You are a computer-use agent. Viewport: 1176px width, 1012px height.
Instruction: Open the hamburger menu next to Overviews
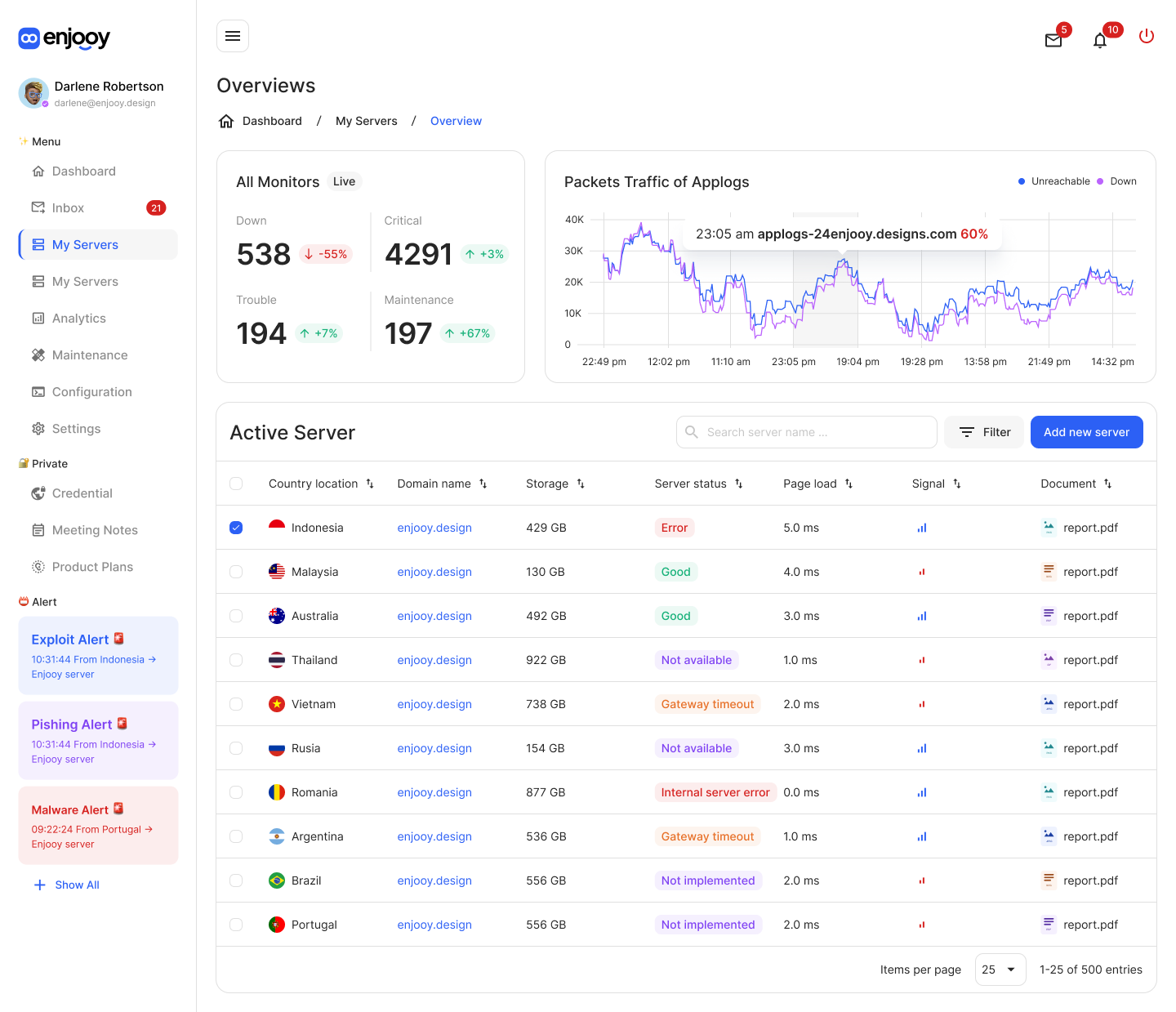tap(233, 35)
